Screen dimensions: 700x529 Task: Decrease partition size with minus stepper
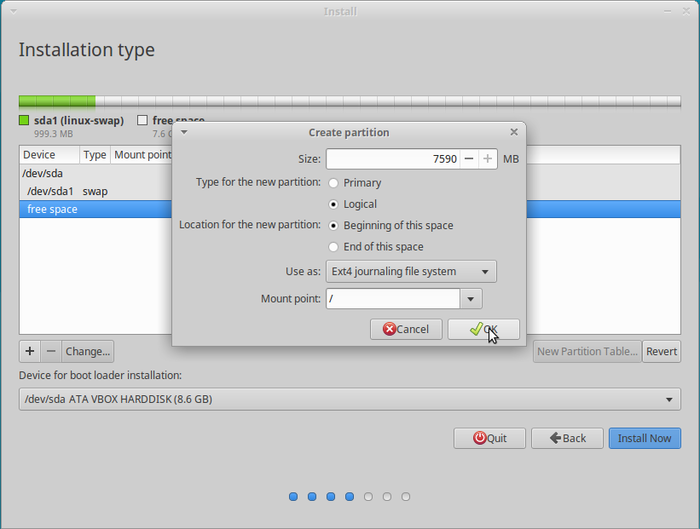tap(469, 159)
